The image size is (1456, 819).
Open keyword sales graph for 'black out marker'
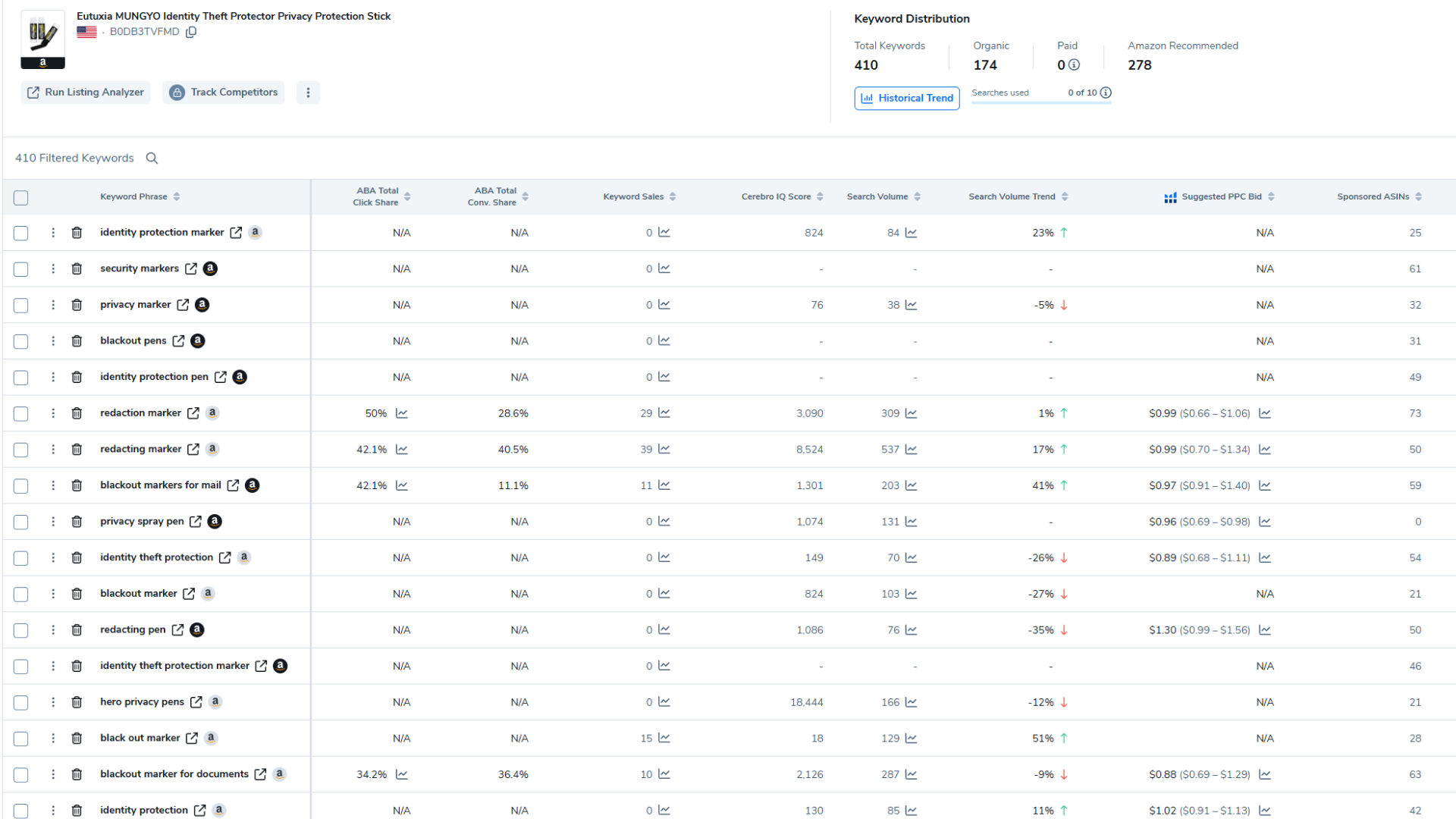point(664,738)
